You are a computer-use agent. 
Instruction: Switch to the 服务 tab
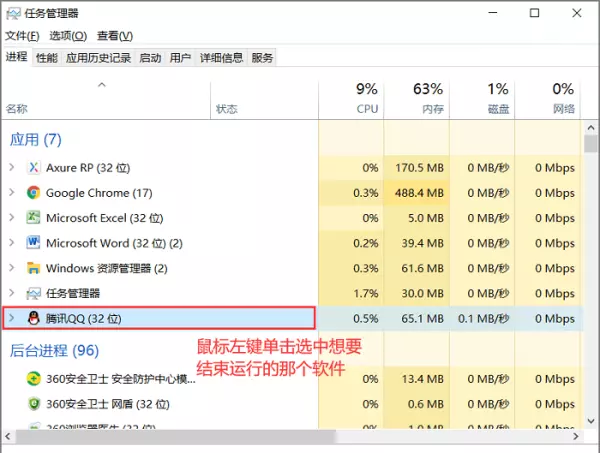[262, 58]
